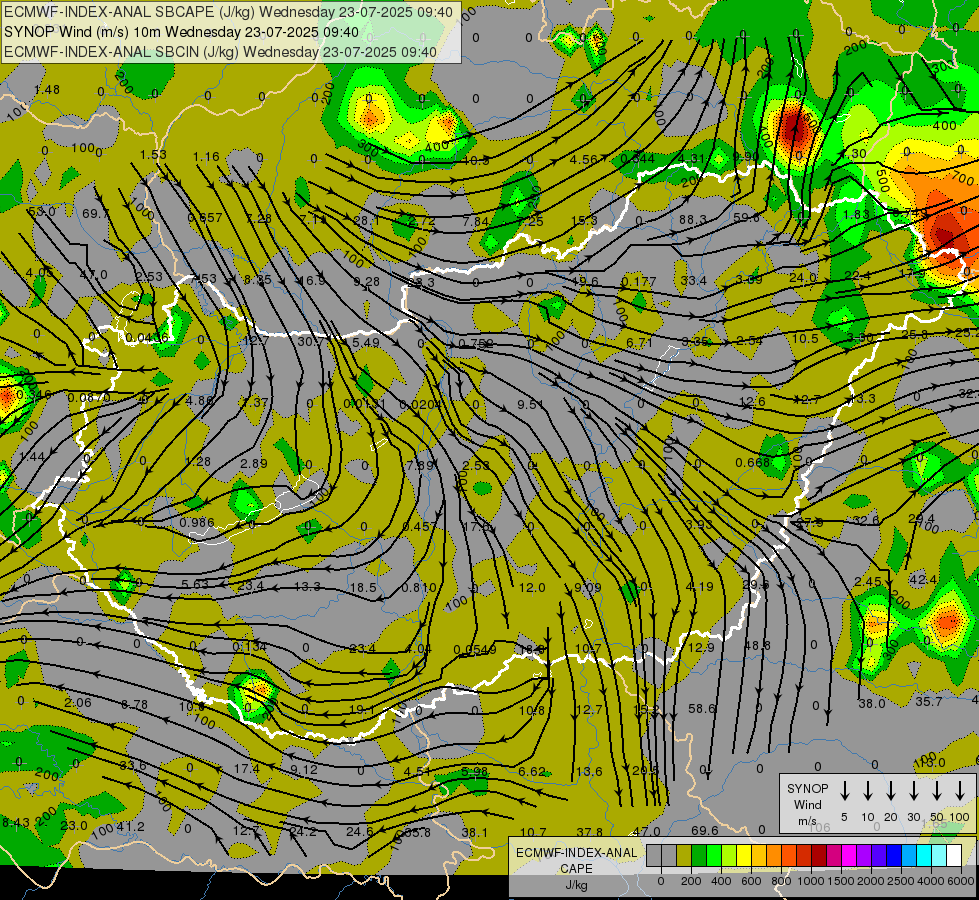Click the '33.6' value on the map
Image resolution: width=979 pixels, height=900 pixels.
pos(133,766)
